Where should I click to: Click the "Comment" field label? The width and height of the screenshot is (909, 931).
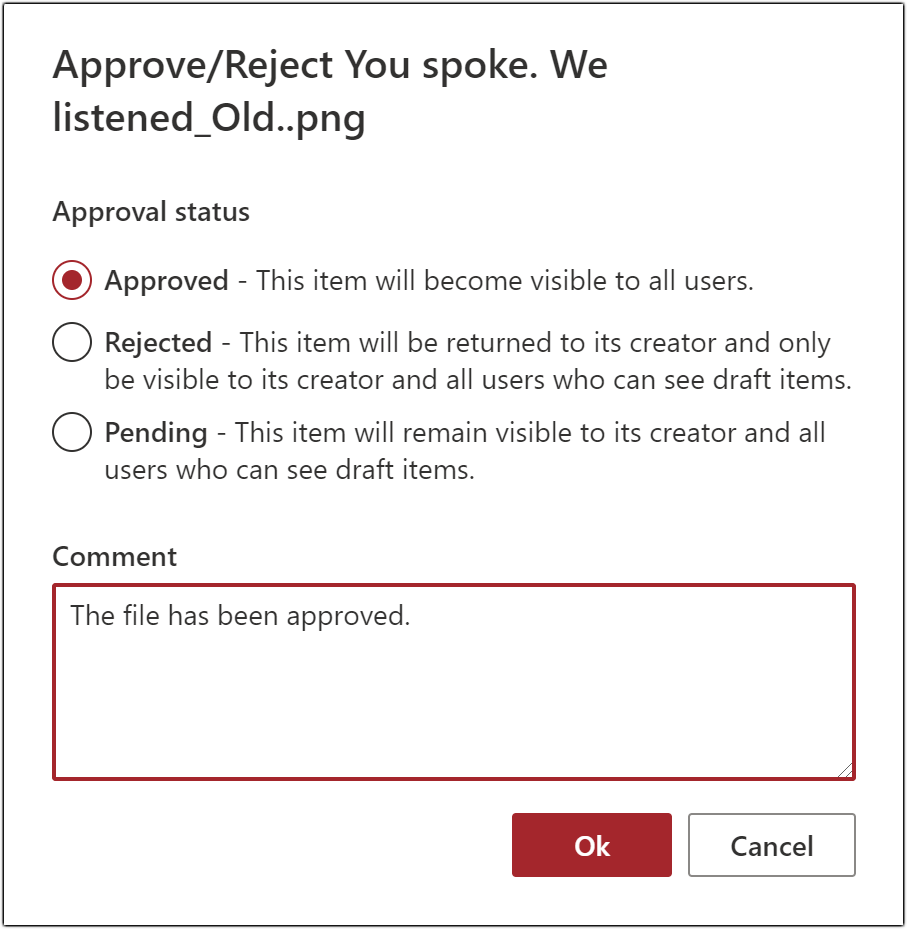tap(114, 556)
